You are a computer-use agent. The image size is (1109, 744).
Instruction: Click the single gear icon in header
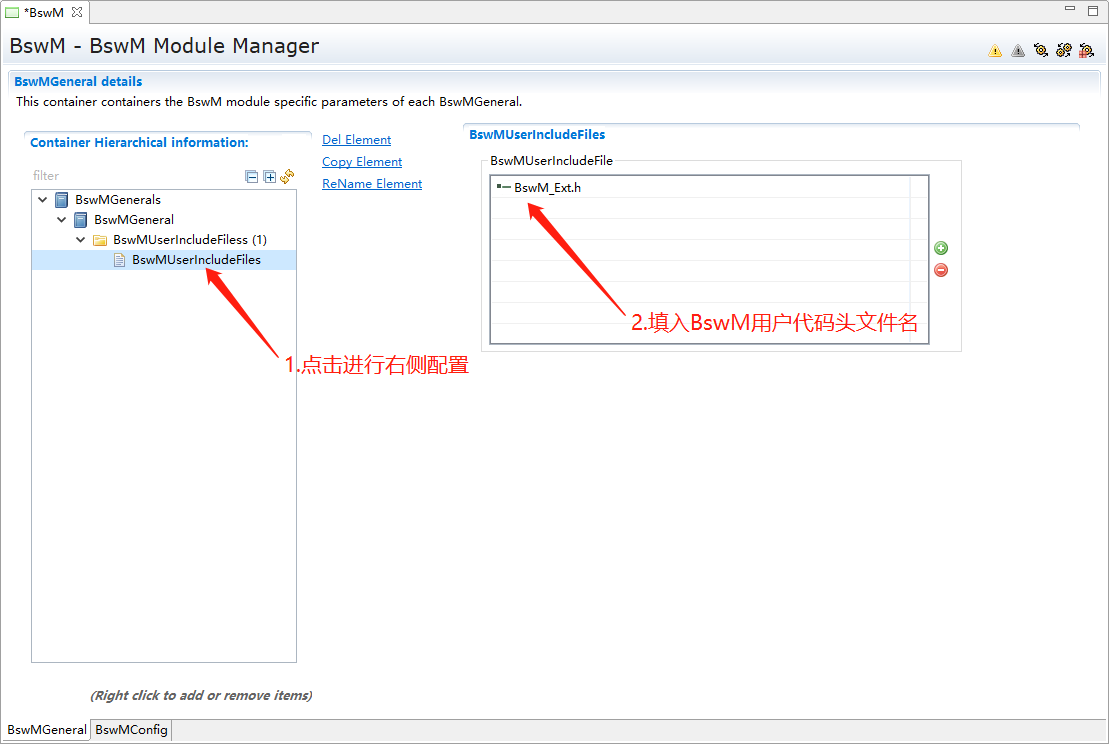pyautogui.click(x=1041, y=50)
